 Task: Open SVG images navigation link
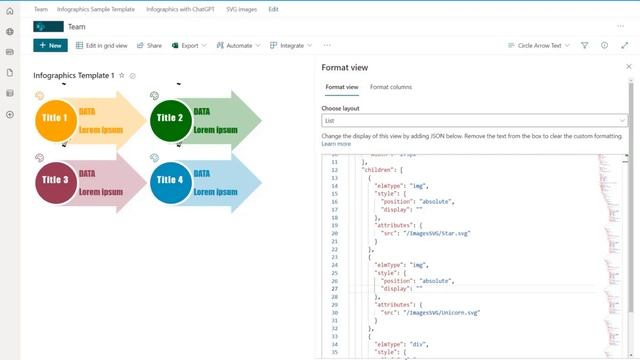241,9
